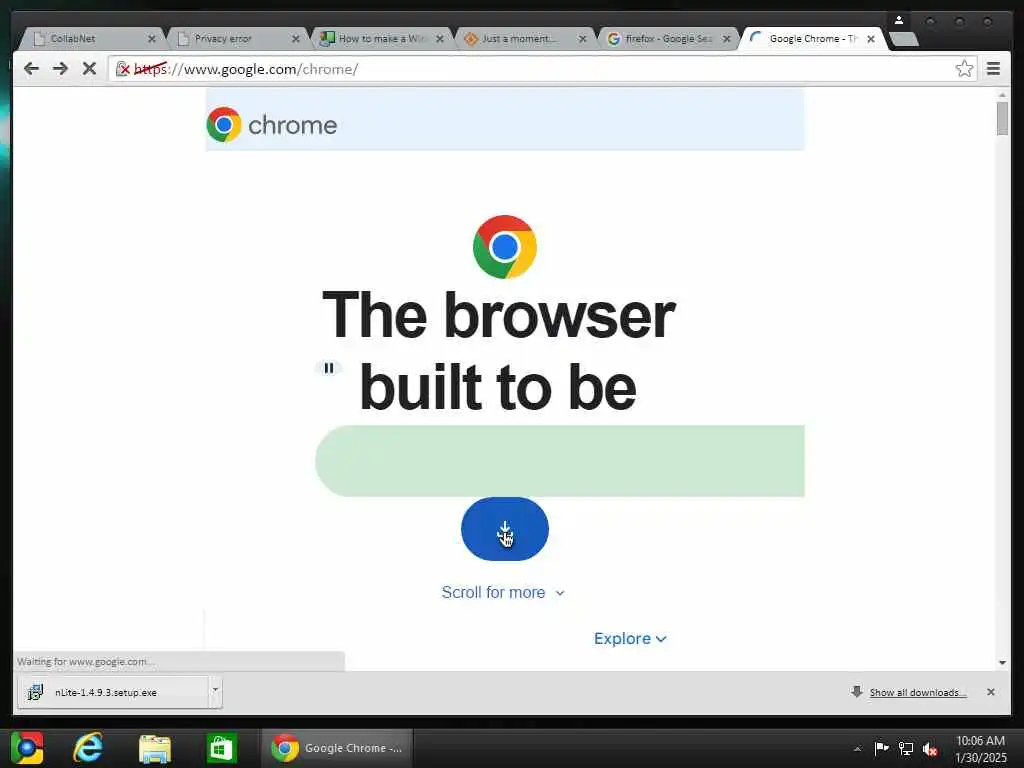Viewport: 1024px width, 768px height.
Task: Click the large Chrome logo above headline
Action: pyautogui.click(x=505, y=247)
